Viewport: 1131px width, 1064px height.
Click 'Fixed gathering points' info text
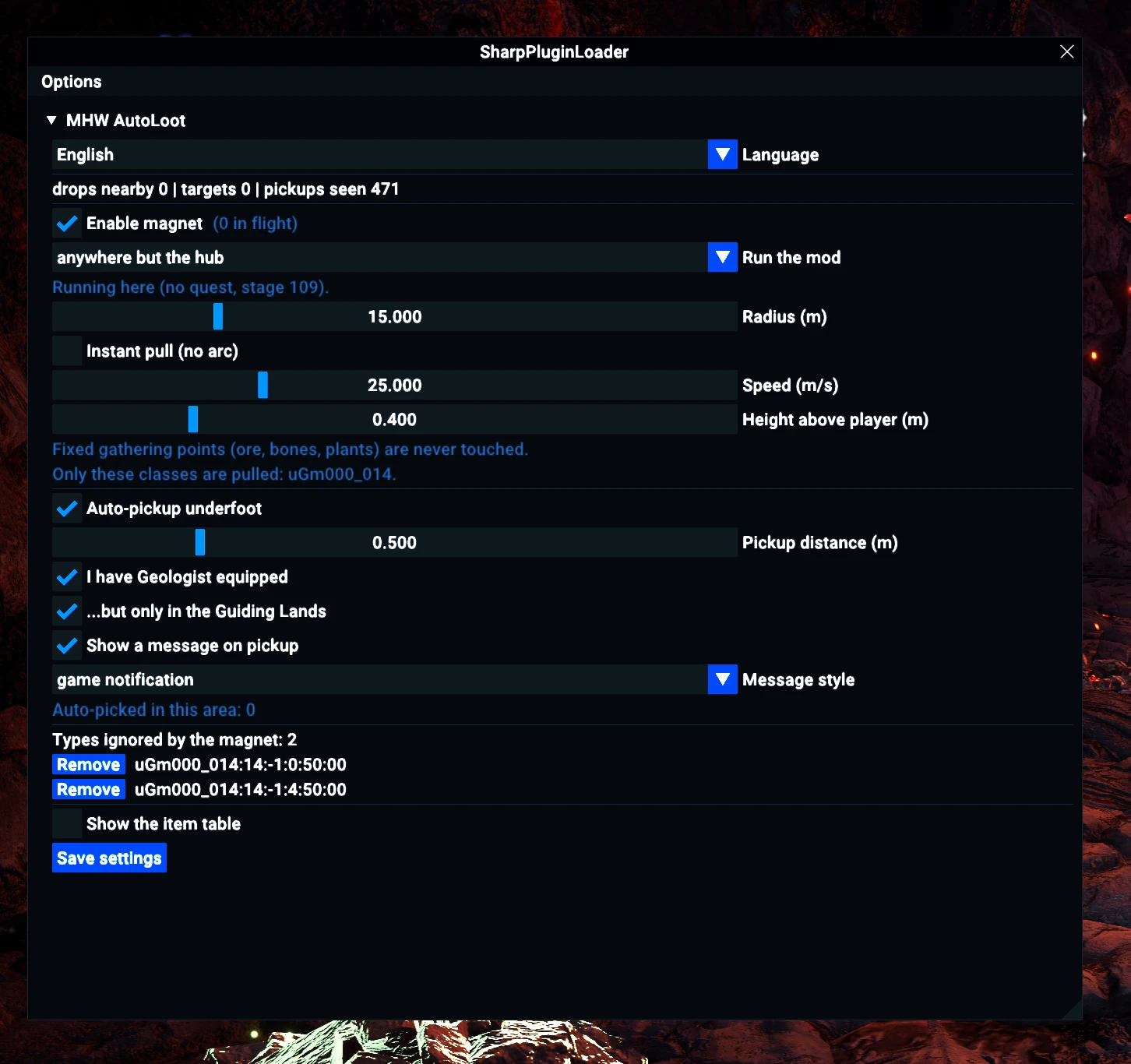click(x=290, y=449)
